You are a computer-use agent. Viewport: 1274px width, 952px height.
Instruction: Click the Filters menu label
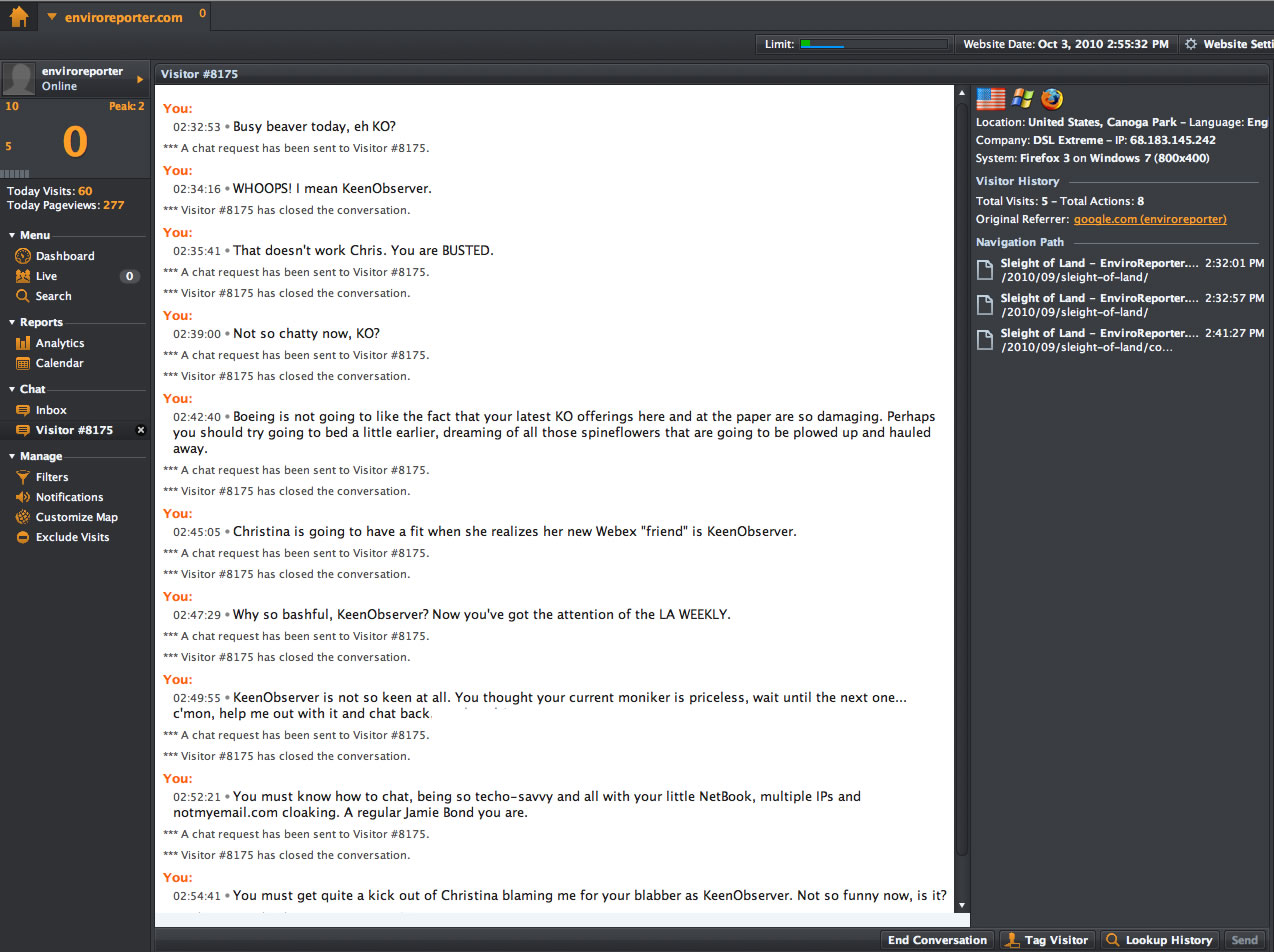coord(52,477)
